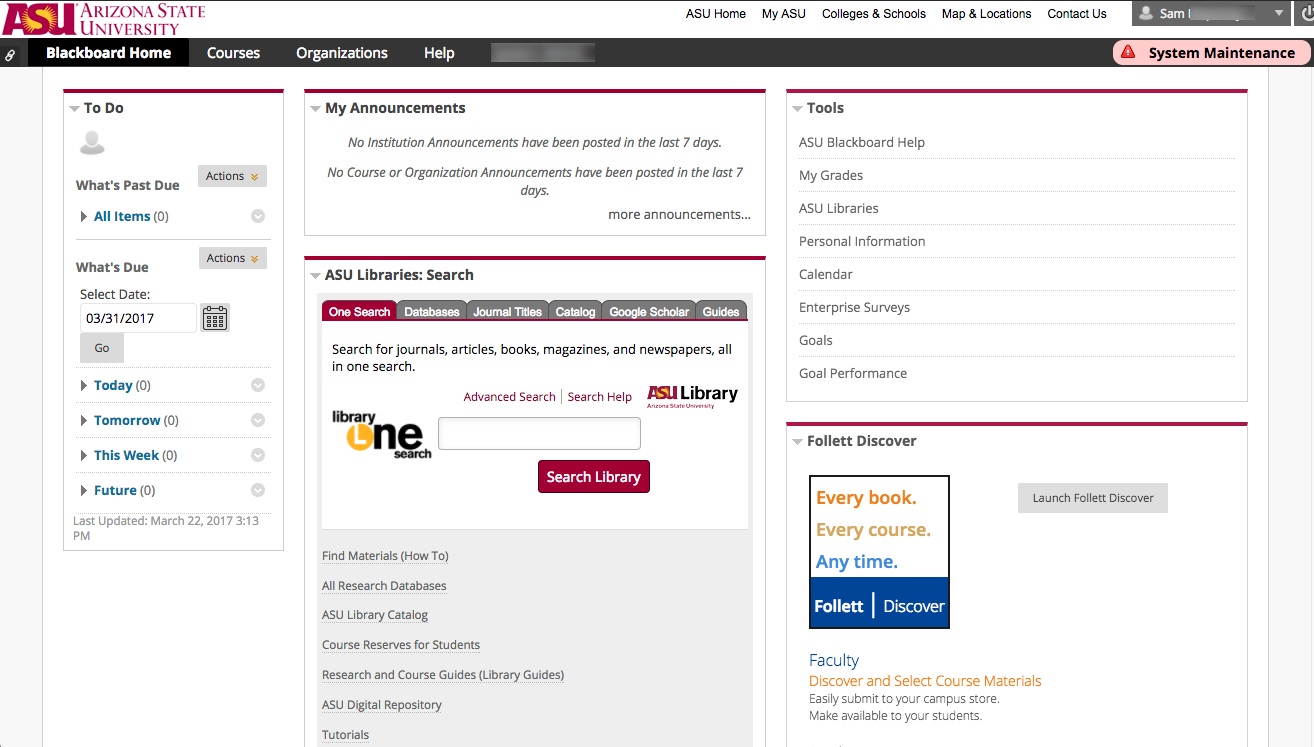Select the Journal Titles library tab
1314x747 pixels.
click(507, 311)
